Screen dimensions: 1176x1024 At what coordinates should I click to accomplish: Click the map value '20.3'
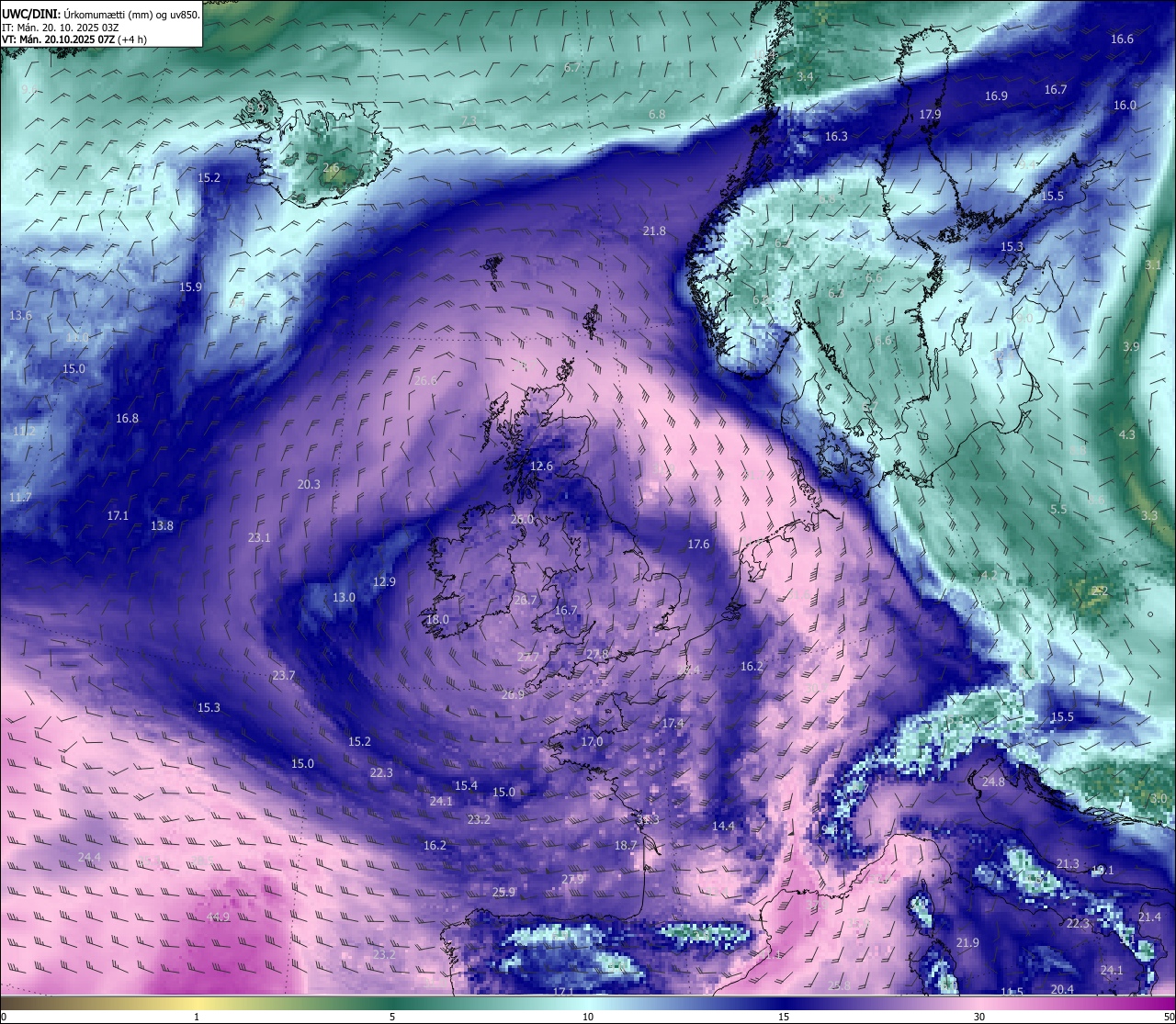(x=309, y=485)
